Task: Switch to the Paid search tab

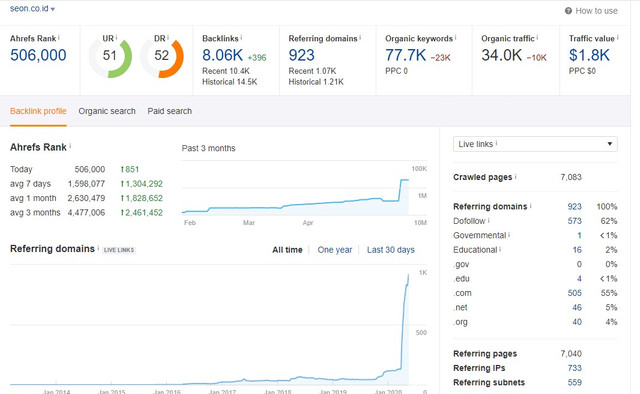Action: coord(169,111)
